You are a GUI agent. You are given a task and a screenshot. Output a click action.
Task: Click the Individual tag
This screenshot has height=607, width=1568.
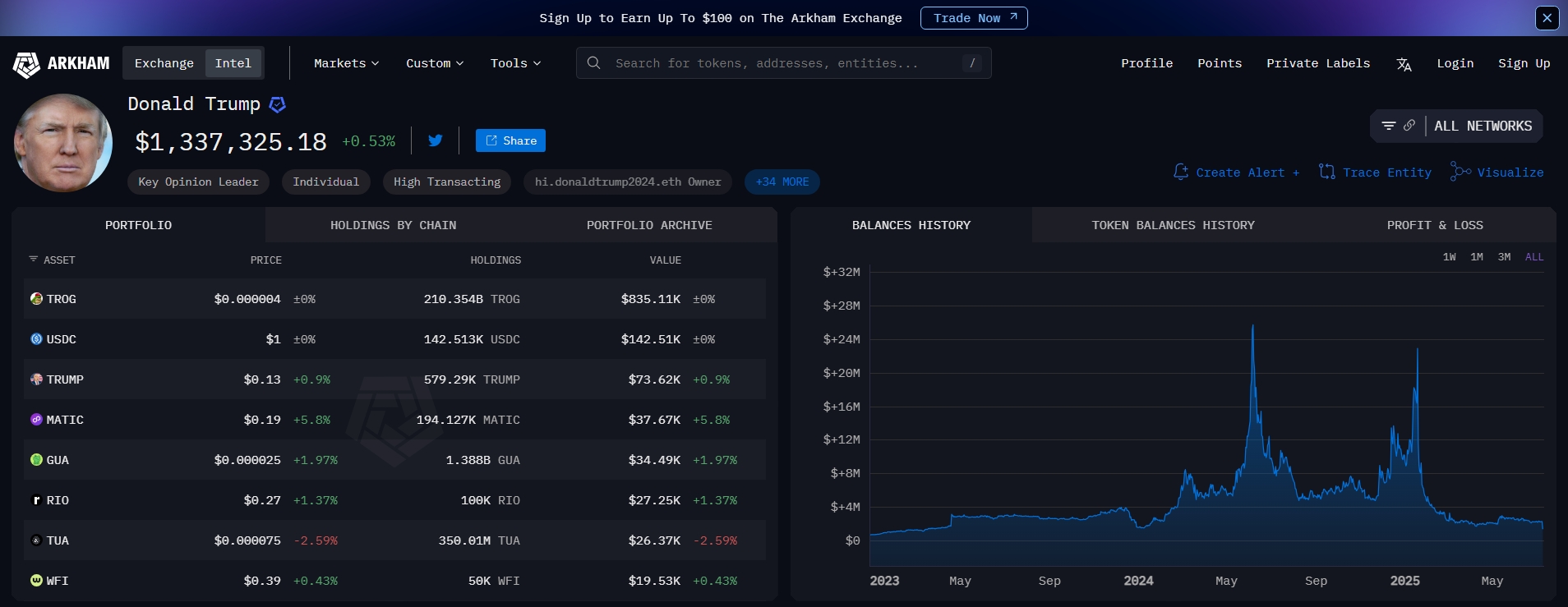pyautogui.click(x=325, y=182)
